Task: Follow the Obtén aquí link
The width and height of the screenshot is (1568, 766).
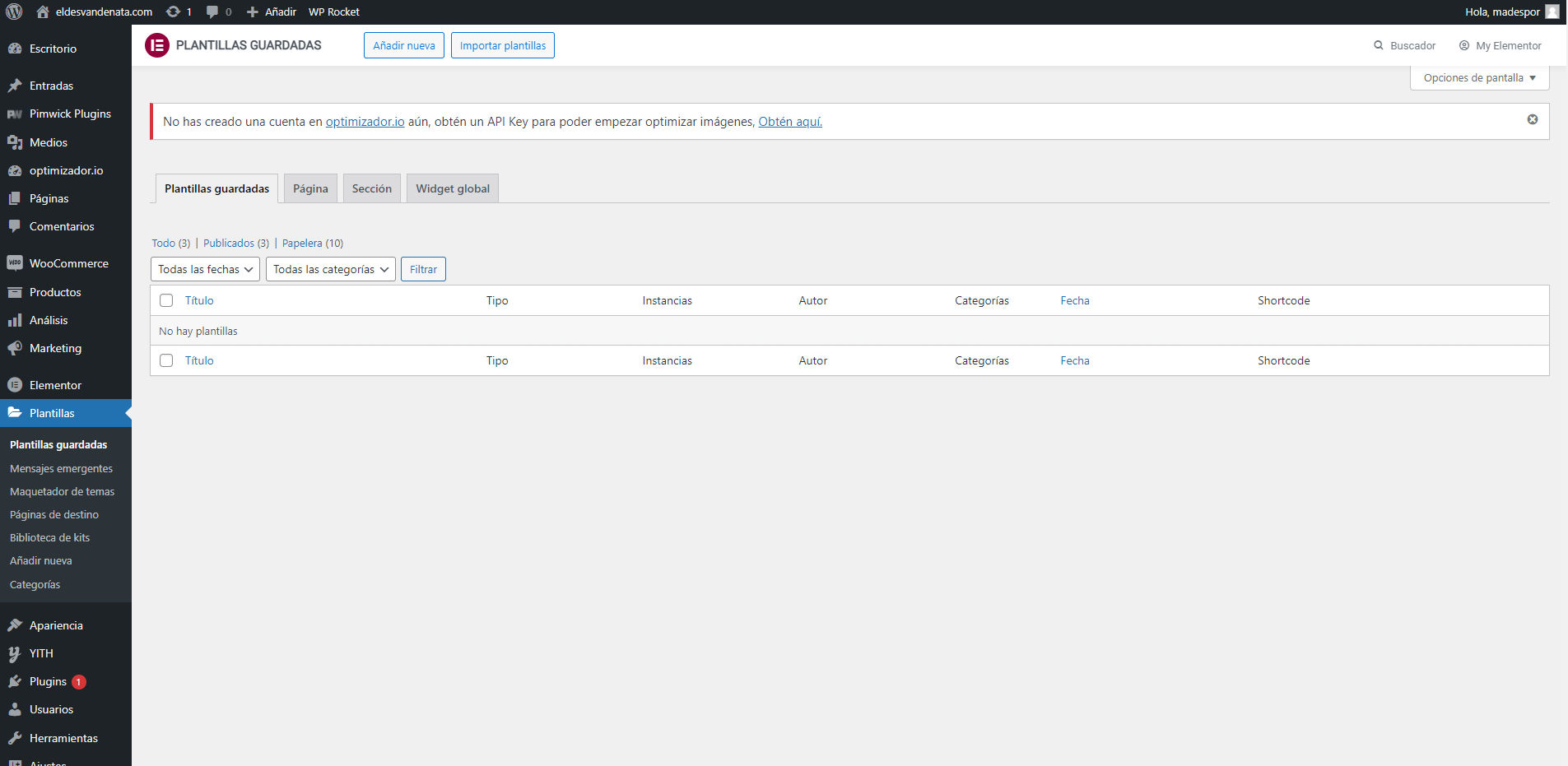Action: (x=790, y=122)
